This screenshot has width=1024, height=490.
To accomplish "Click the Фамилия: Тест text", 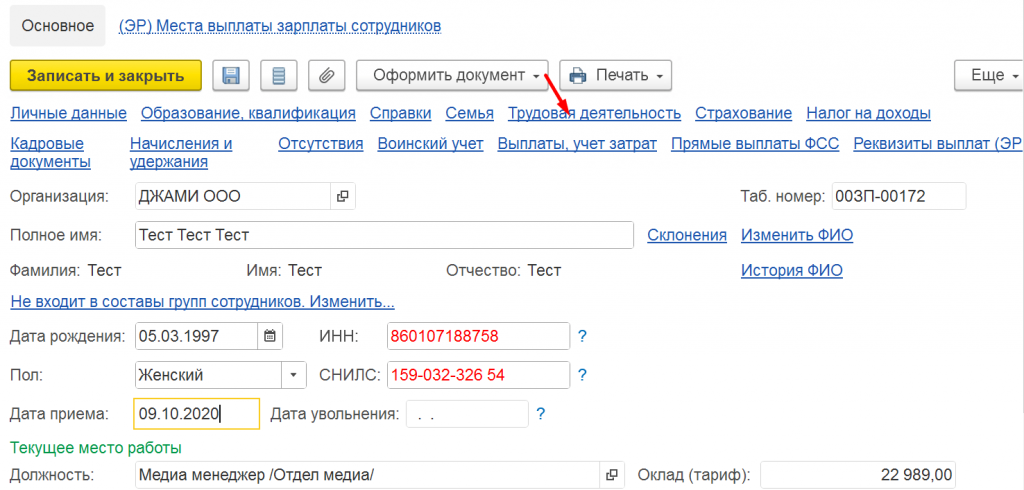I will (66, 270).
